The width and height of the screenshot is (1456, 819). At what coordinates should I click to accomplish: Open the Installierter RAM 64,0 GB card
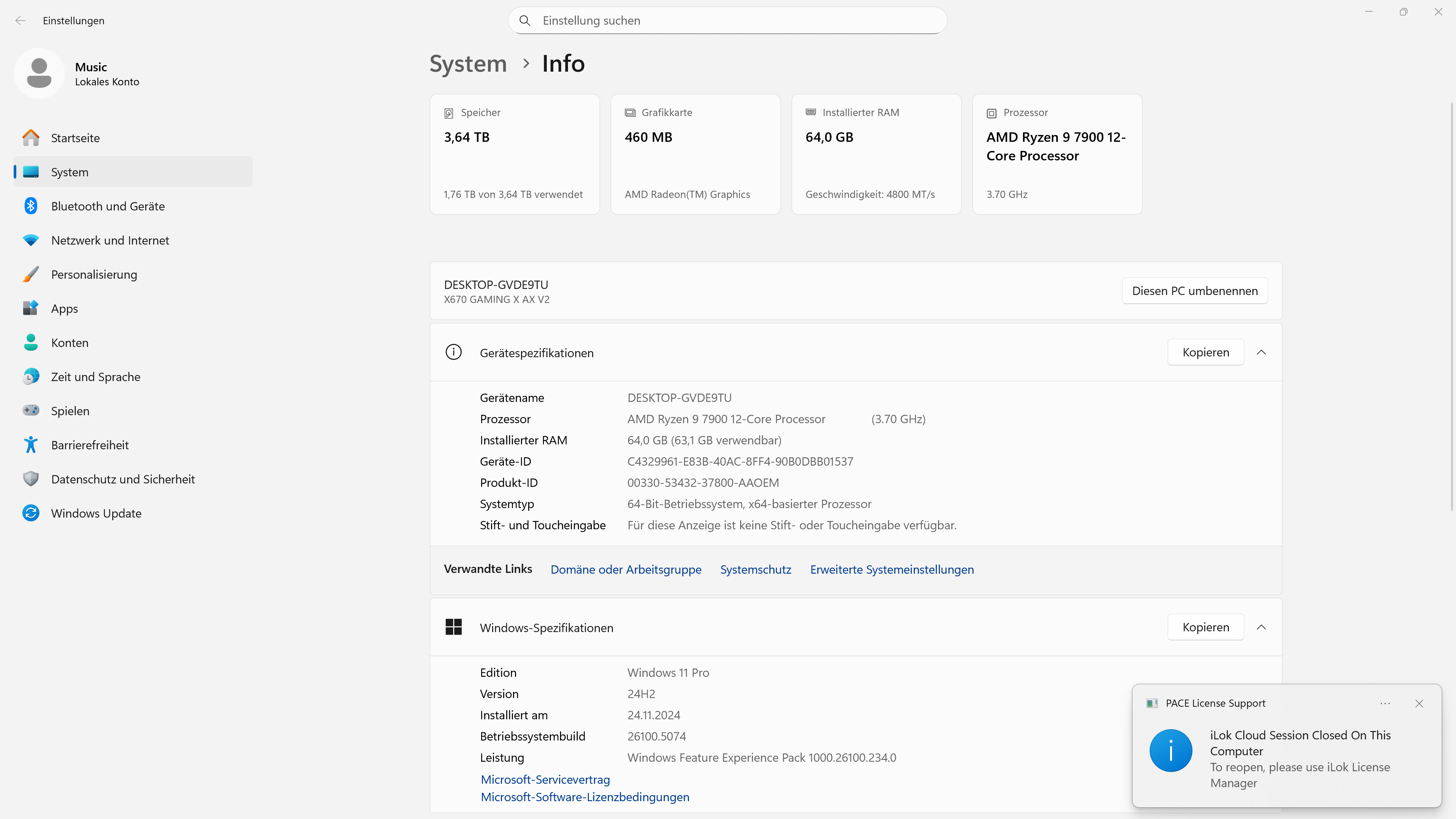[x=876, y=154]
